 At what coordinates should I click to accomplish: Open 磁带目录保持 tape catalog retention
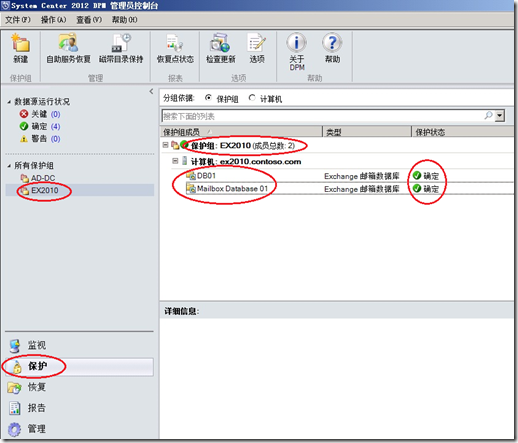tap(121, 48)
